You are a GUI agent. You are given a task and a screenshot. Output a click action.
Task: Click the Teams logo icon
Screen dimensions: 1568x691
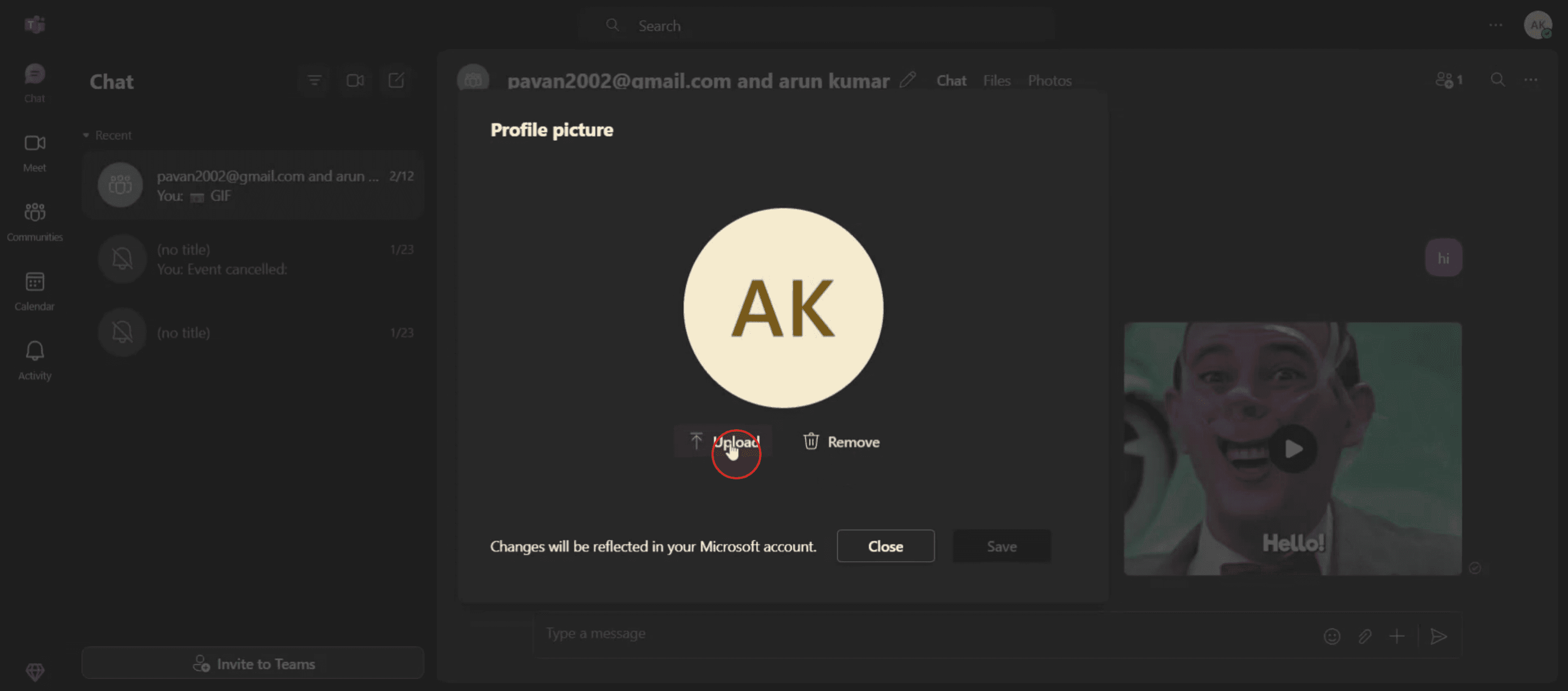35,25
